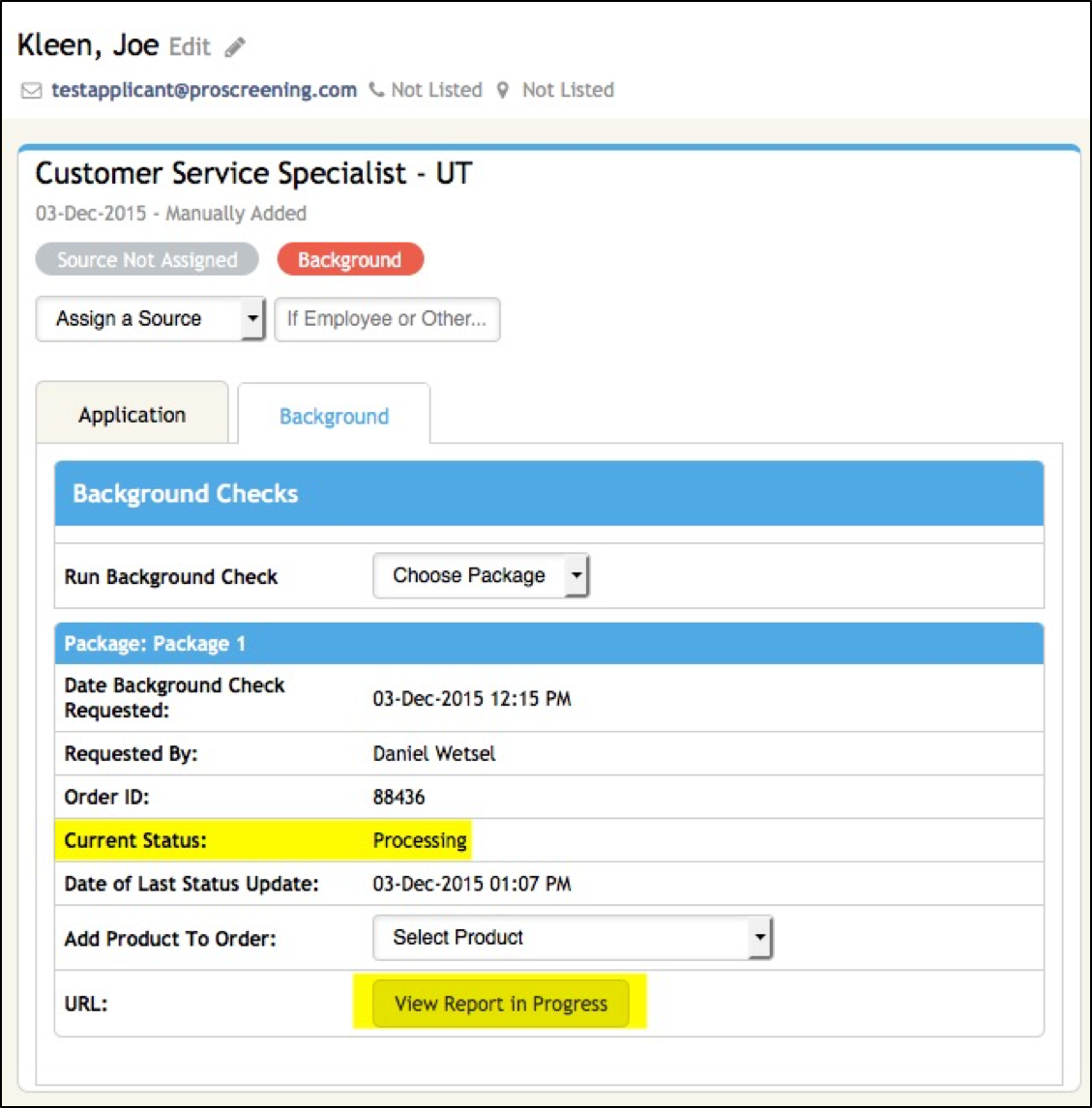Open the Select Product dropdown
The image size is (1092, 1108).
point(573,937)
